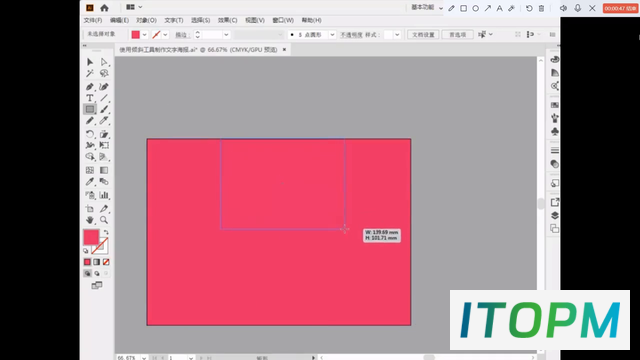Open the fill color dropdown in control bar
Screen dimensions: 640x360
tap(144, 35)
